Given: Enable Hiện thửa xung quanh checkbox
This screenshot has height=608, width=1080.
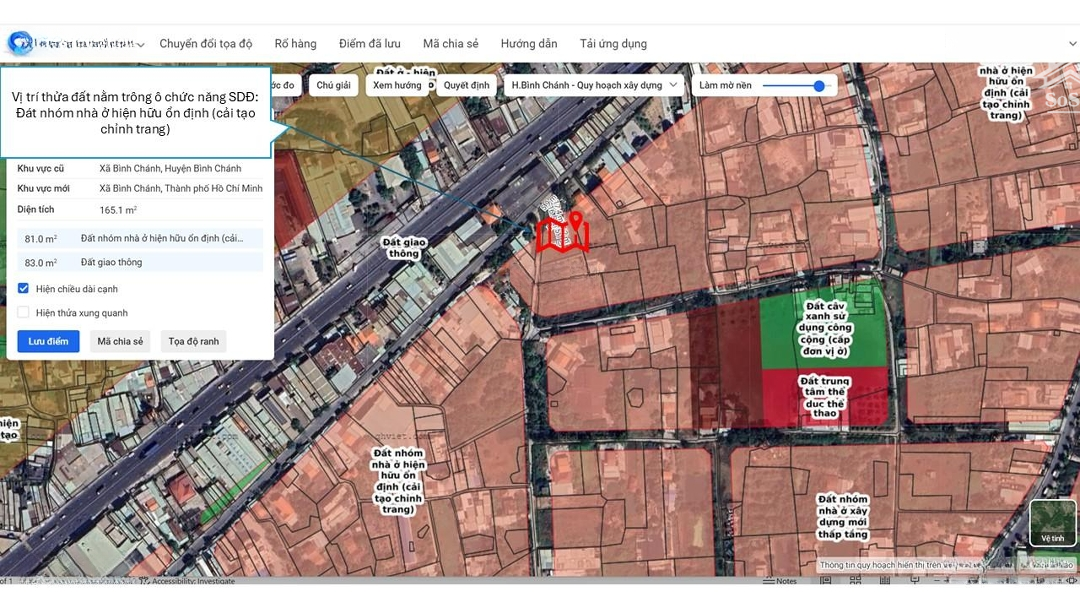Looking at the screenshot, I should click(23, 313).
